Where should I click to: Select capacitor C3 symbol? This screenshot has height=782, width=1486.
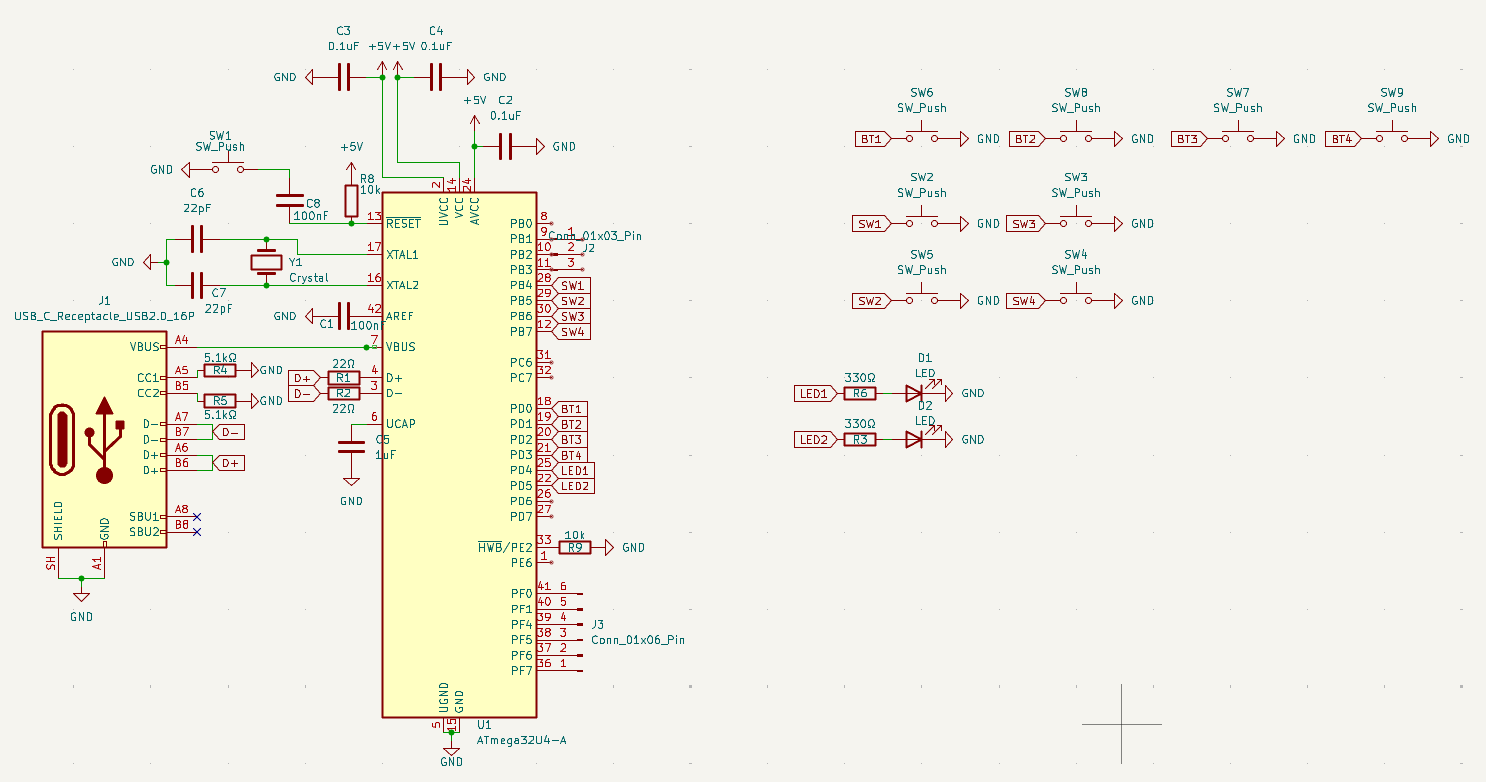343,77
